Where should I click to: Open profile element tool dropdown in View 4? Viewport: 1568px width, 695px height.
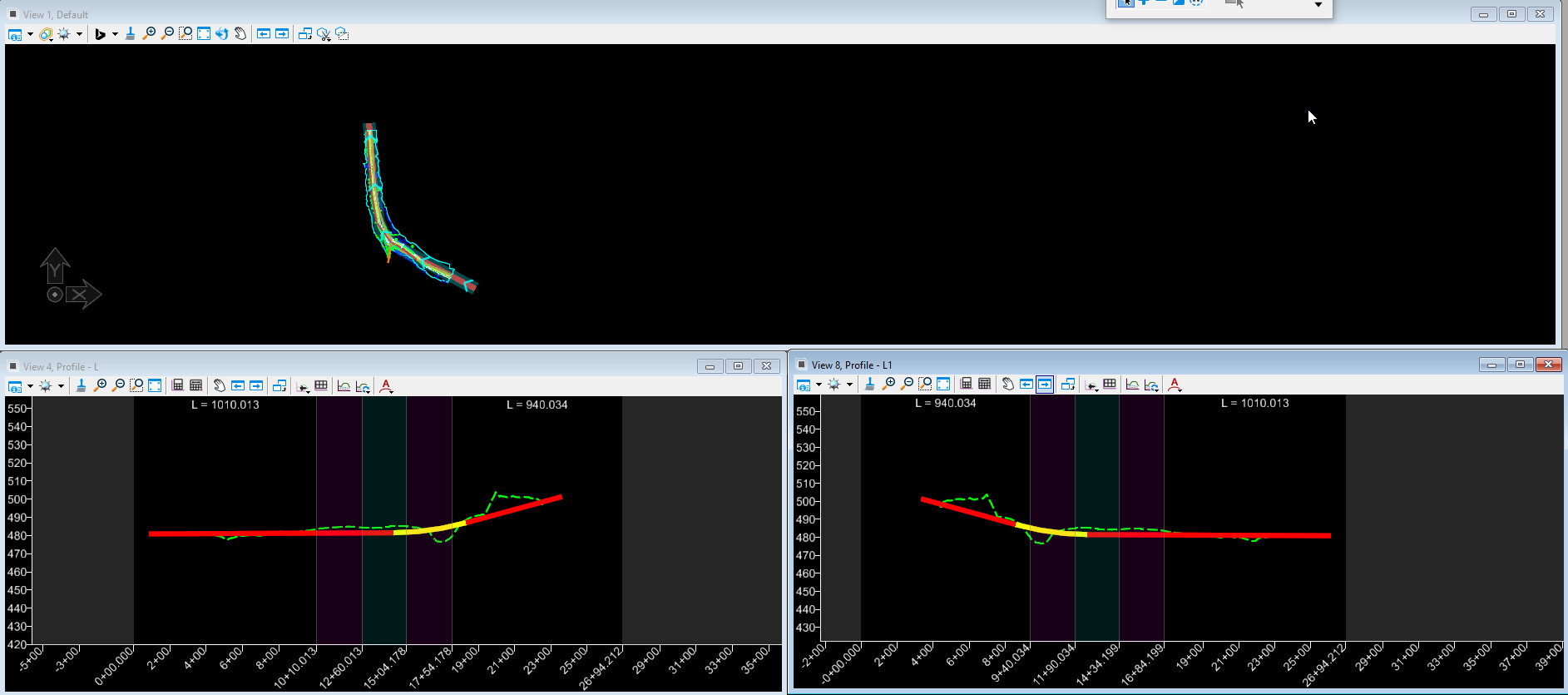(x=303, y=386)
